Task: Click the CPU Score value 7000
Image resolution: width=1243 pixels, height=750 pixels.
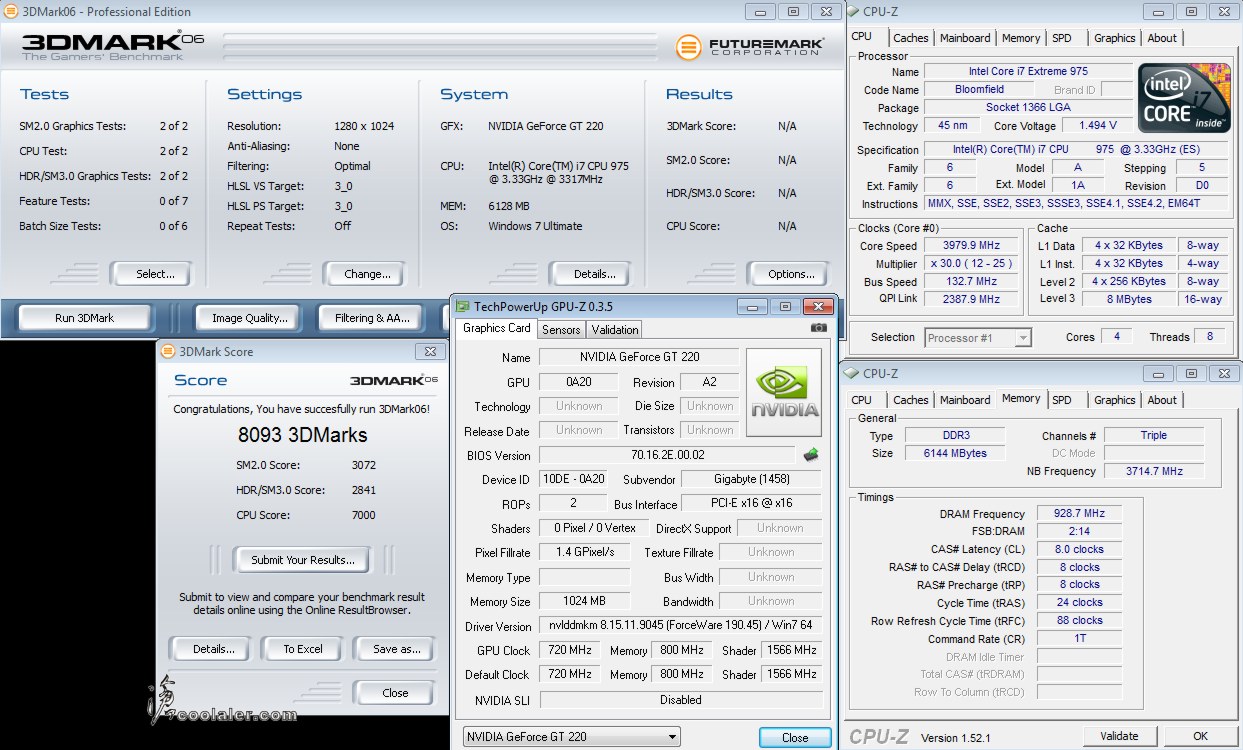Action: 364,515
